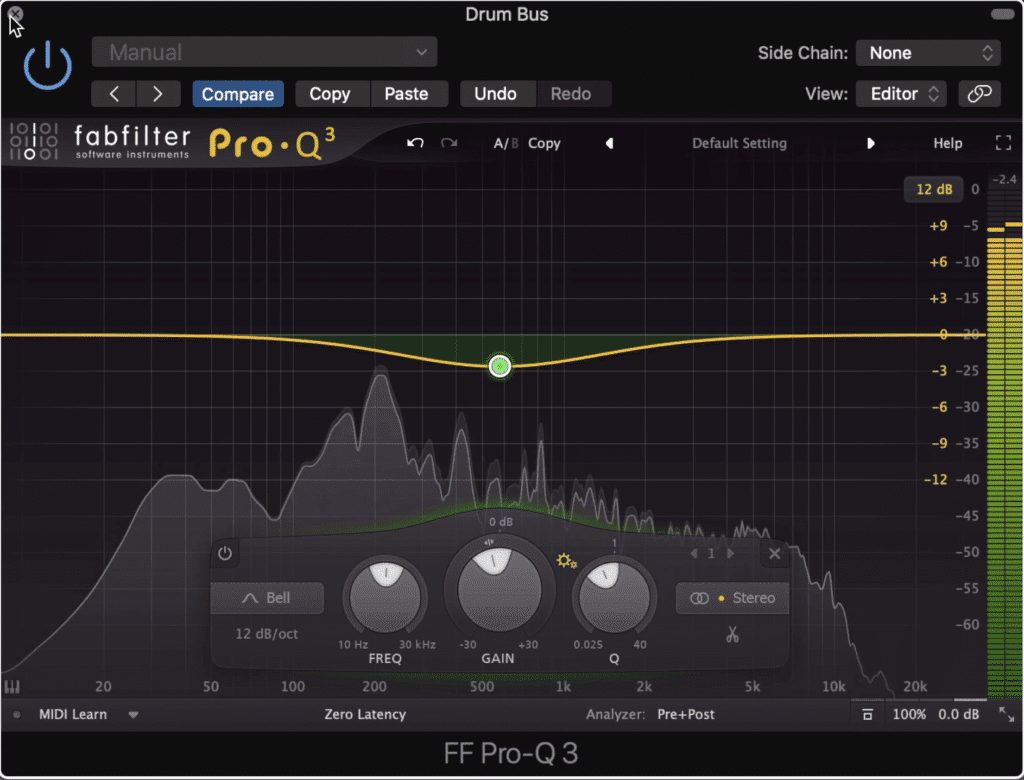Viewport: 1024px width, 780px height.
Task: Go to previous preset arrow
Action: (x=114, y=94)
